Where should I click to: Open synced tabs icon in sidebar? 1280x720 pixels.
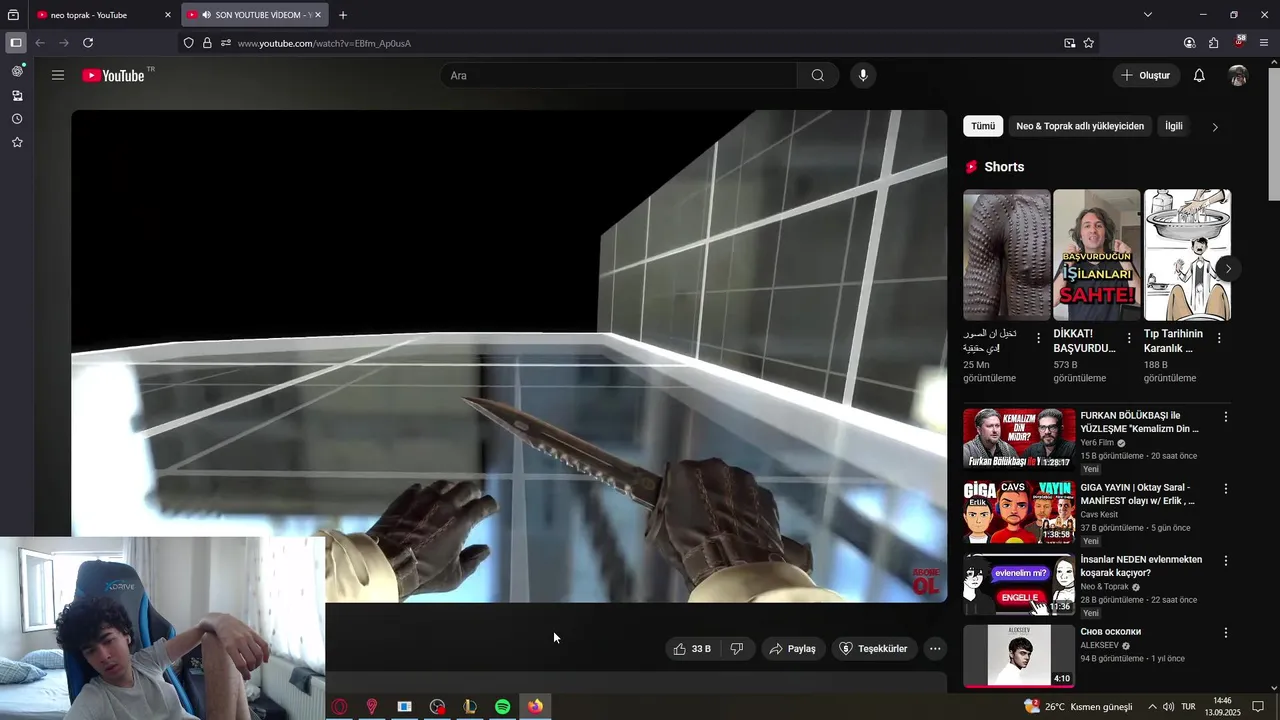17,96
